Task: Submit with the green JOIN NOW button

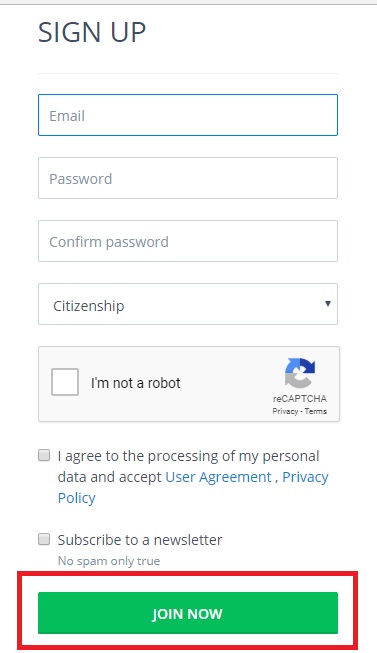Action: (188, 613)
